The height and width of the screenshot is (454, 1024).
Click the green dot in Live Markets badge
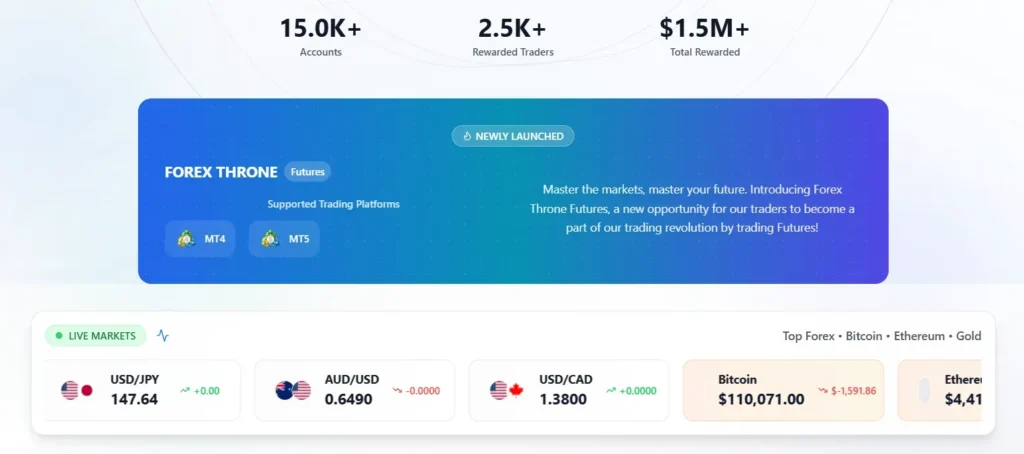59,336
